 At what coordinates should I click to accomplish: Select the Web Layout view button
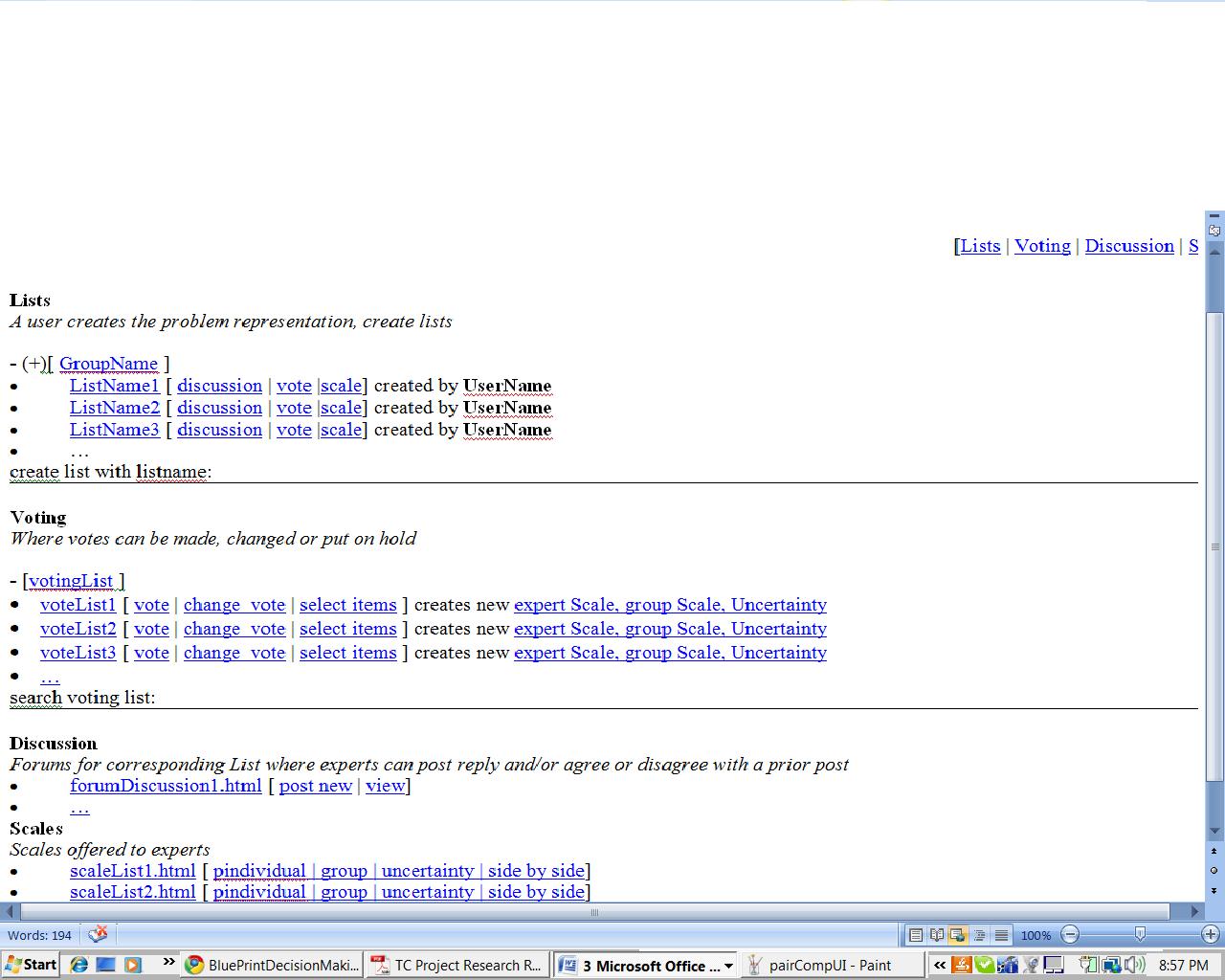click(958, 935)
